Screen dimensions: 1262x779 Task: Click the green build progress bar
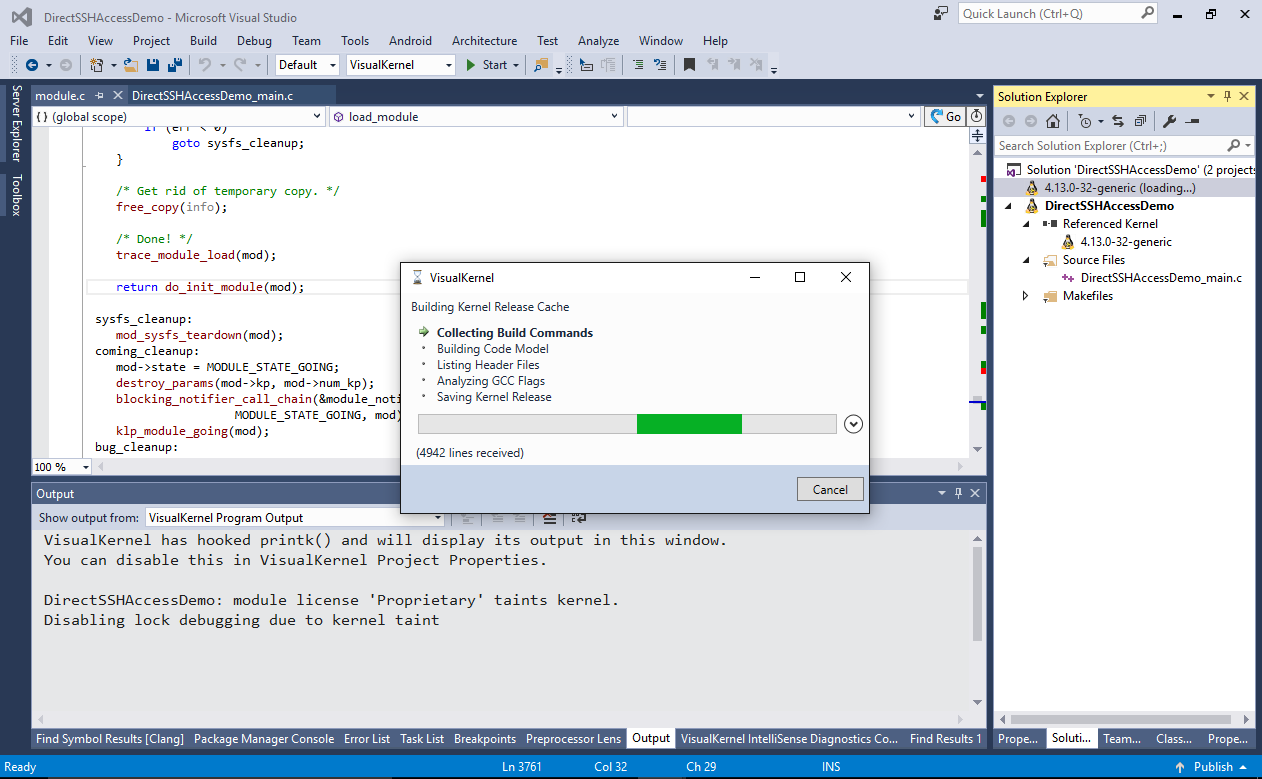[x=689, y=424]
